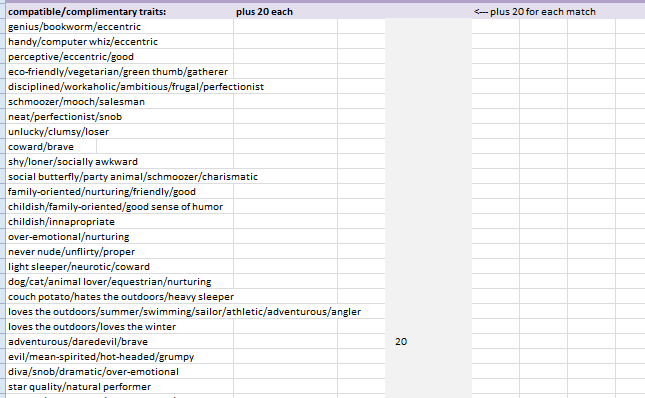Viewport: 645px width, 398px height.
Task: Click 'diva/snob/dramatic/over-emotional' cell
Action: [x=93, y=372]
